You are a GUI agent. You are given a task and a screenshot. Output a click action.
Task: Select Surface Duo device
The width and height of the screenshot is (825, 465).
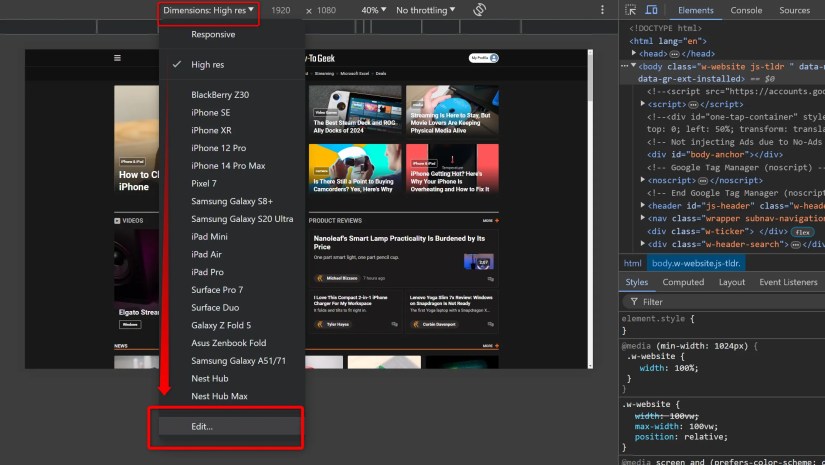[x=215, y=307]
